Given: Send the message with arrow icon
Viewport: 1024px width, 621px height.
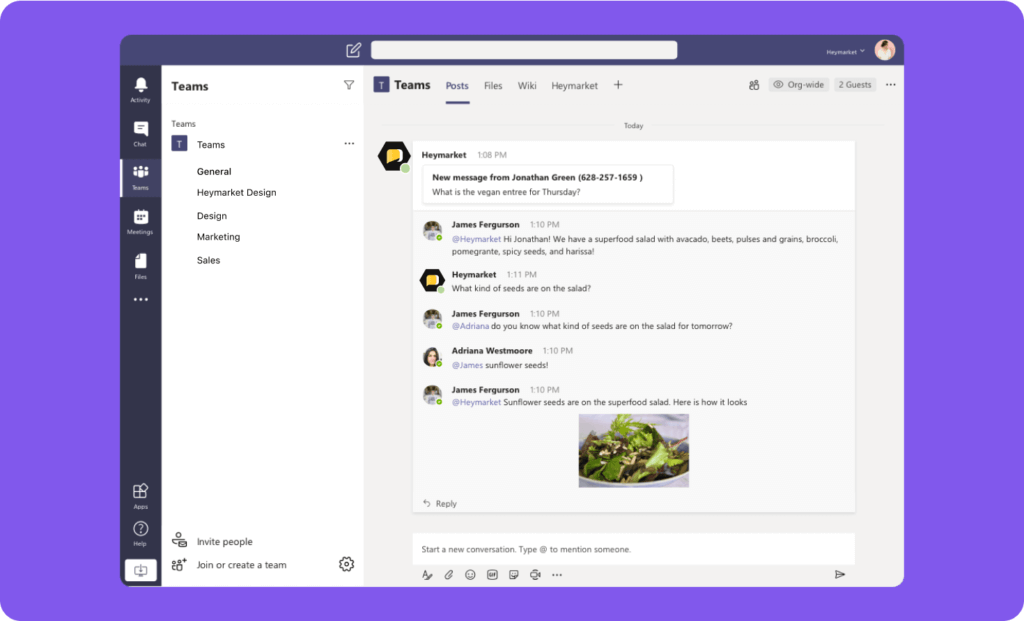Looking at the screenshot, I should click(x=839, y=575).
